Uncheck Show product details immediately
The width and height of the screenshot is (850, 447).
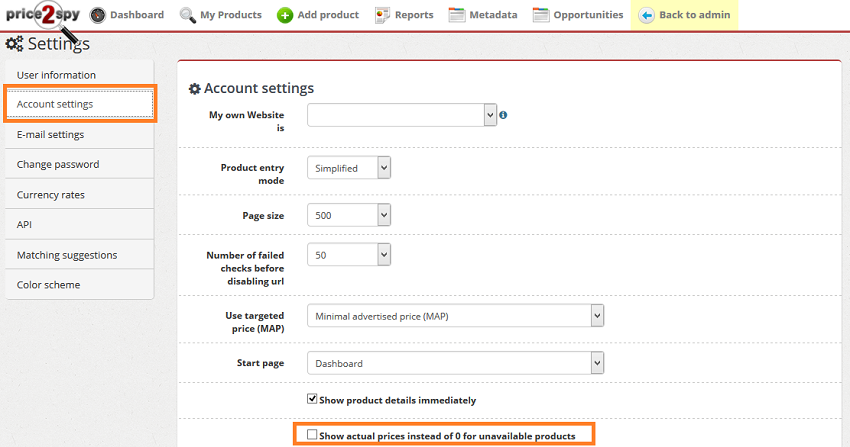(x=312, y=399)
